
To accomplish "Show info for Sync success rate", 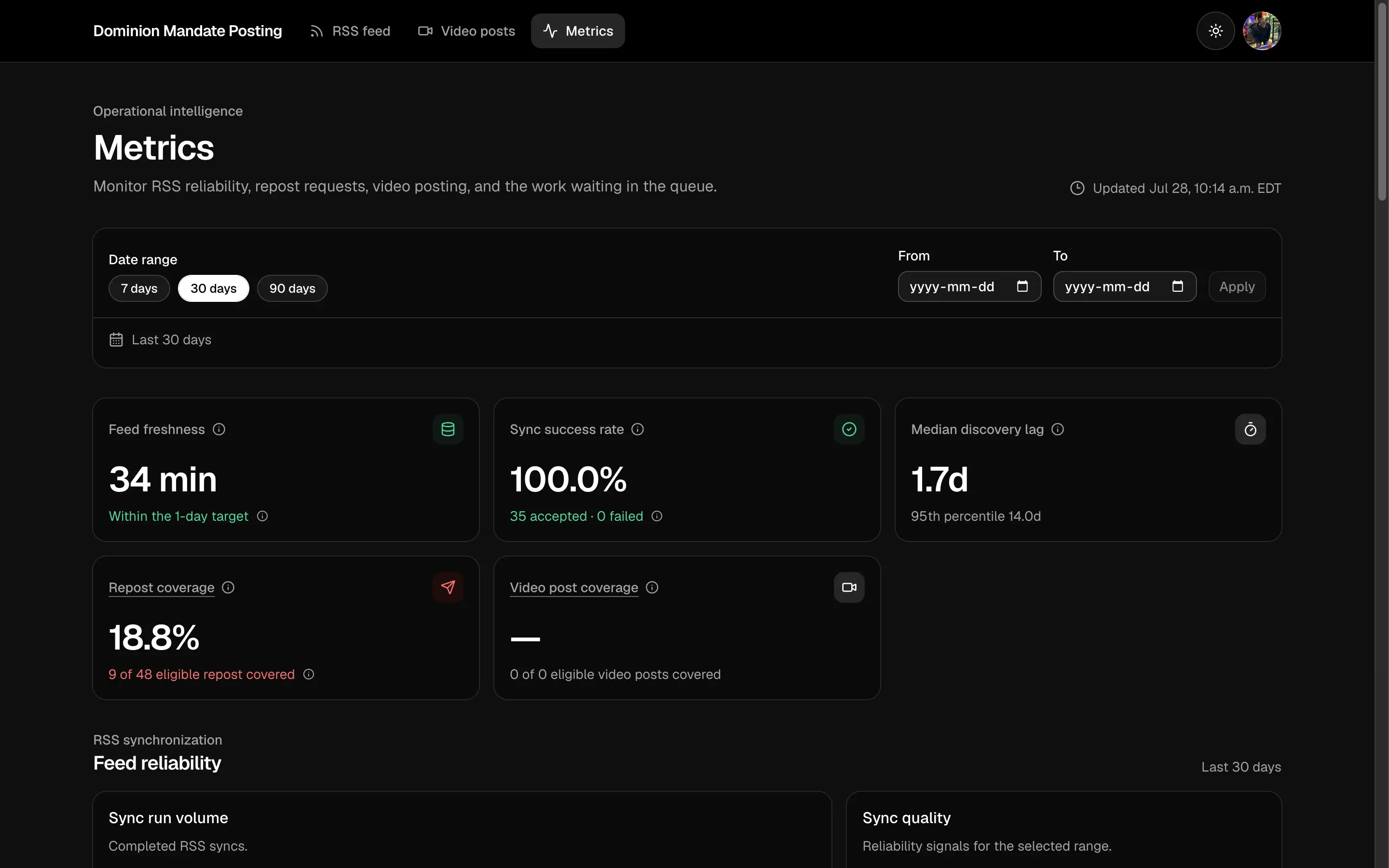I will (x=638, y=429).
